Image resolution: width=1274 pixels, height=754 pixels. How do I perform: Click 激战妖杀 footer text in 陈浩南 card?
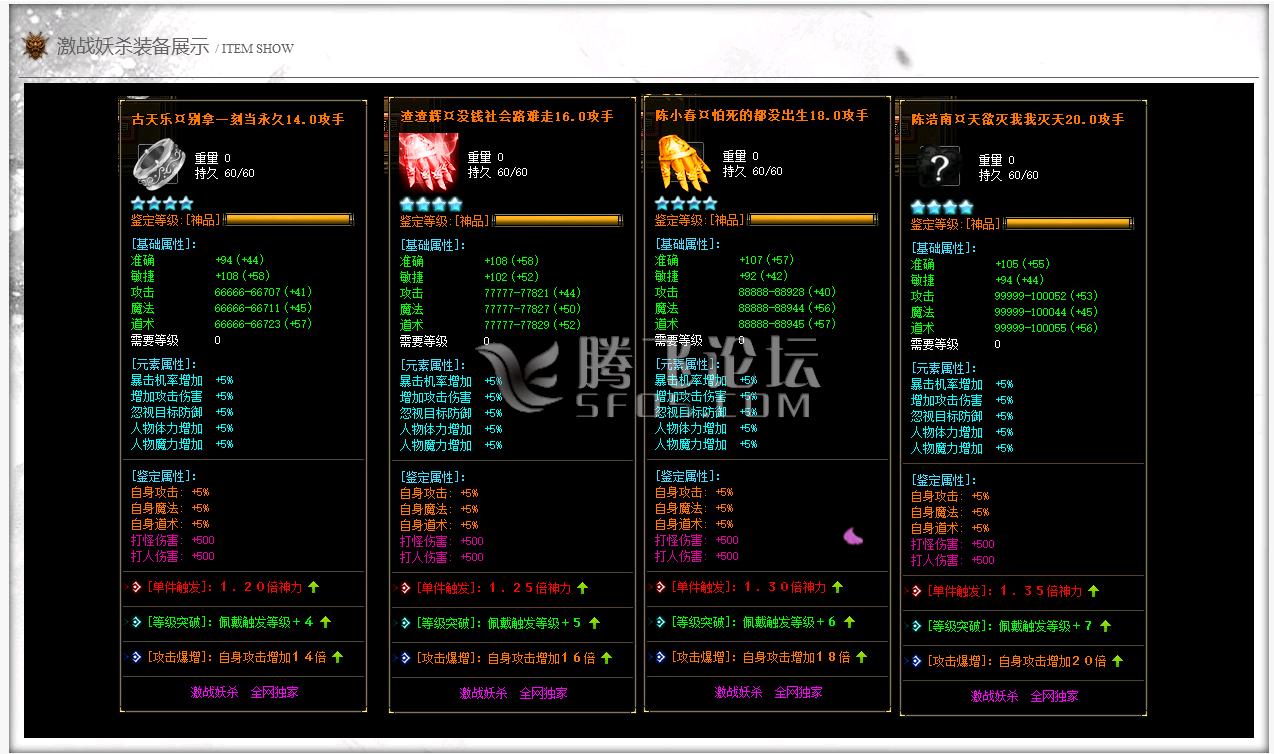point(994,696)
